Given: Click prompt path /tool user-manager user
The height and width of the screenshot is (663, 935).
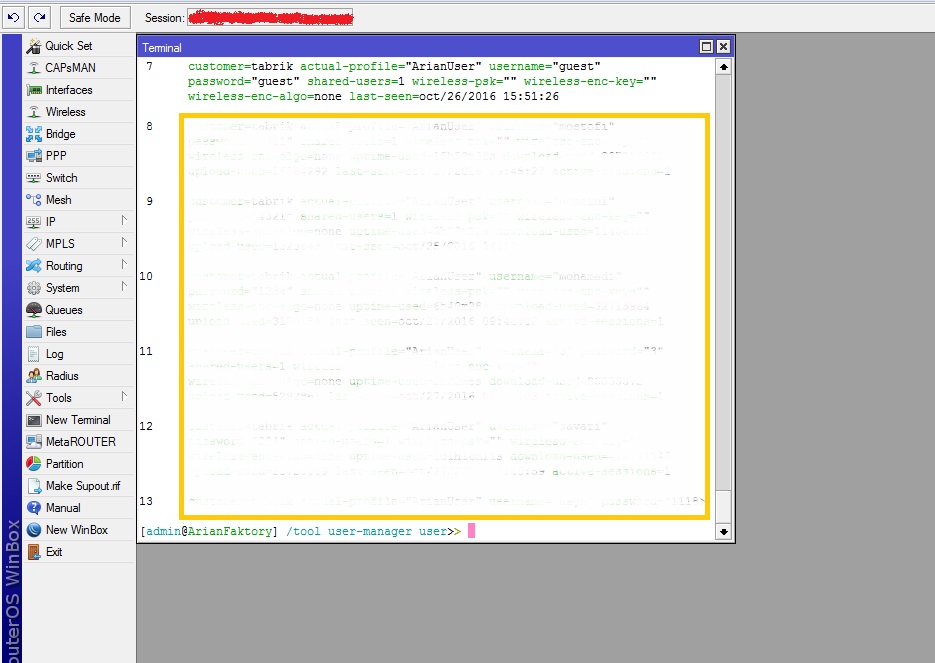Looking at the screenshot, I should click(366, 531).
